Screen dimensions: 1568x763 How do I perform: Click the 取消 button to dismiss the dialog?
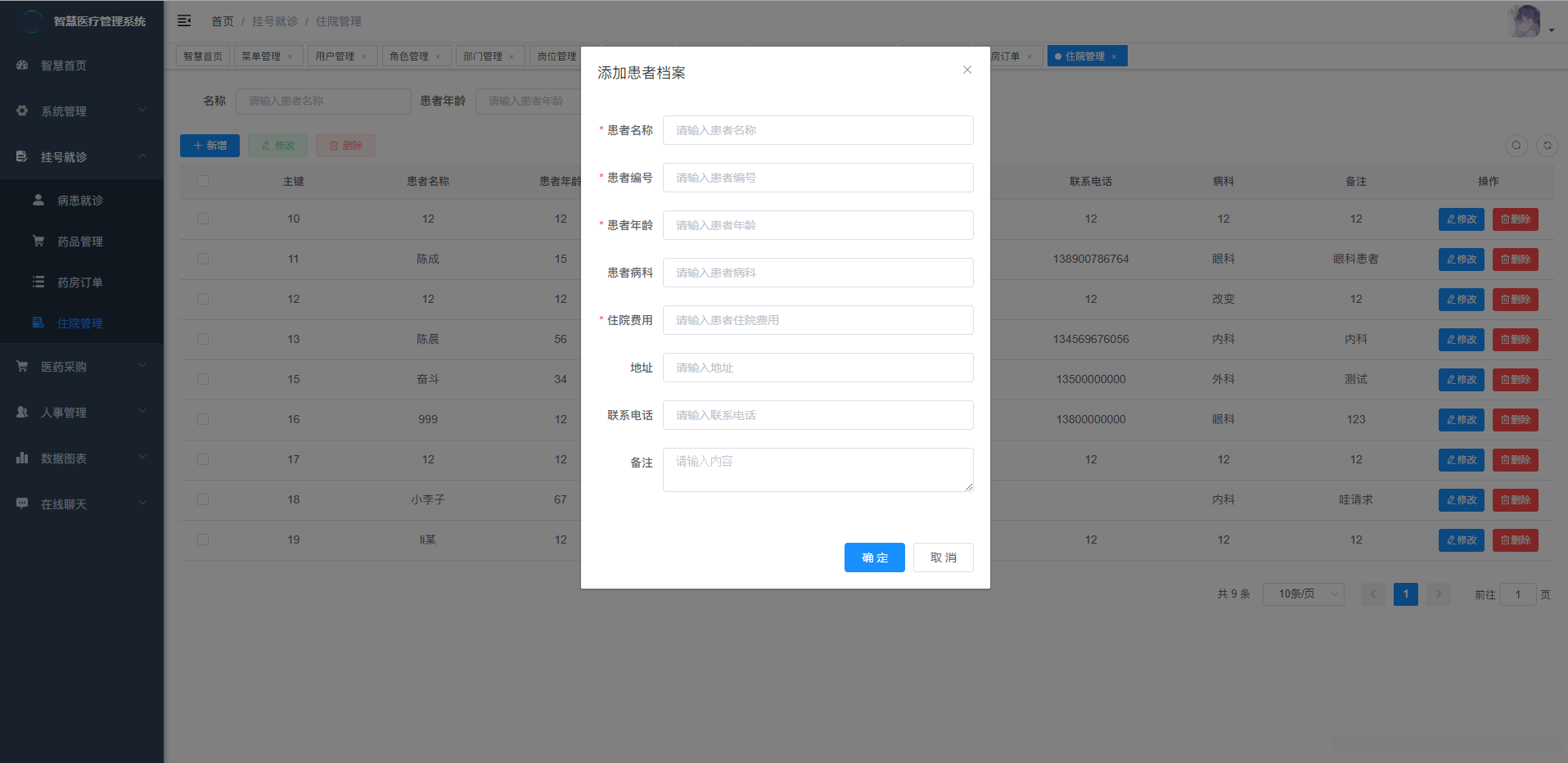(x=943, y=558)
